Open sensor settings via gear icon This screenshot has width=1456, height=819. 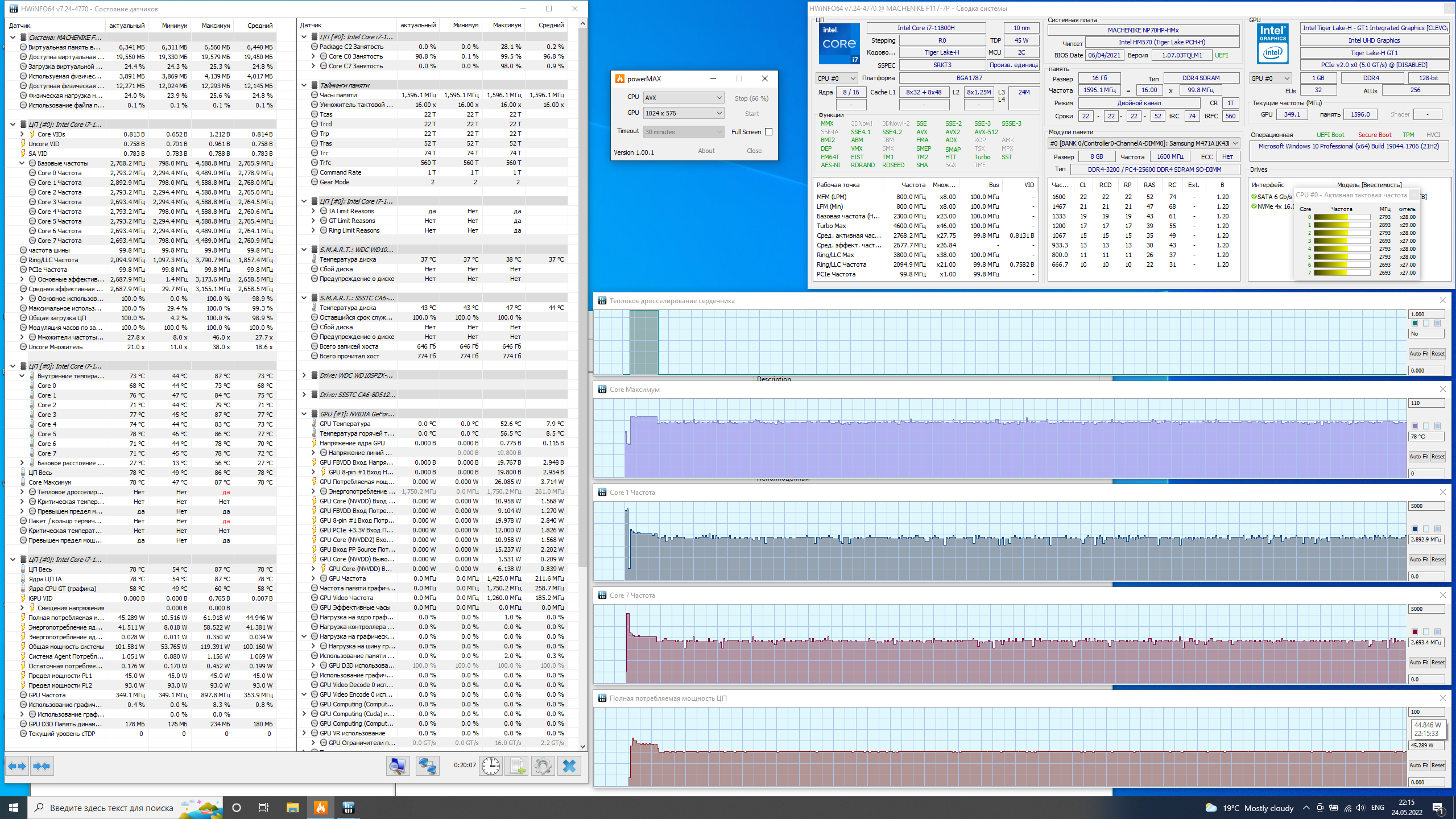tap(543, 766)
